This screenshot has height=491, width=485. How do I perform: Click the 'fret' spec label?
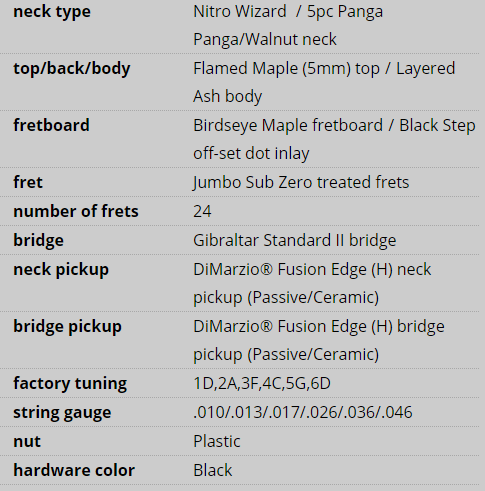tap(28, 182)
